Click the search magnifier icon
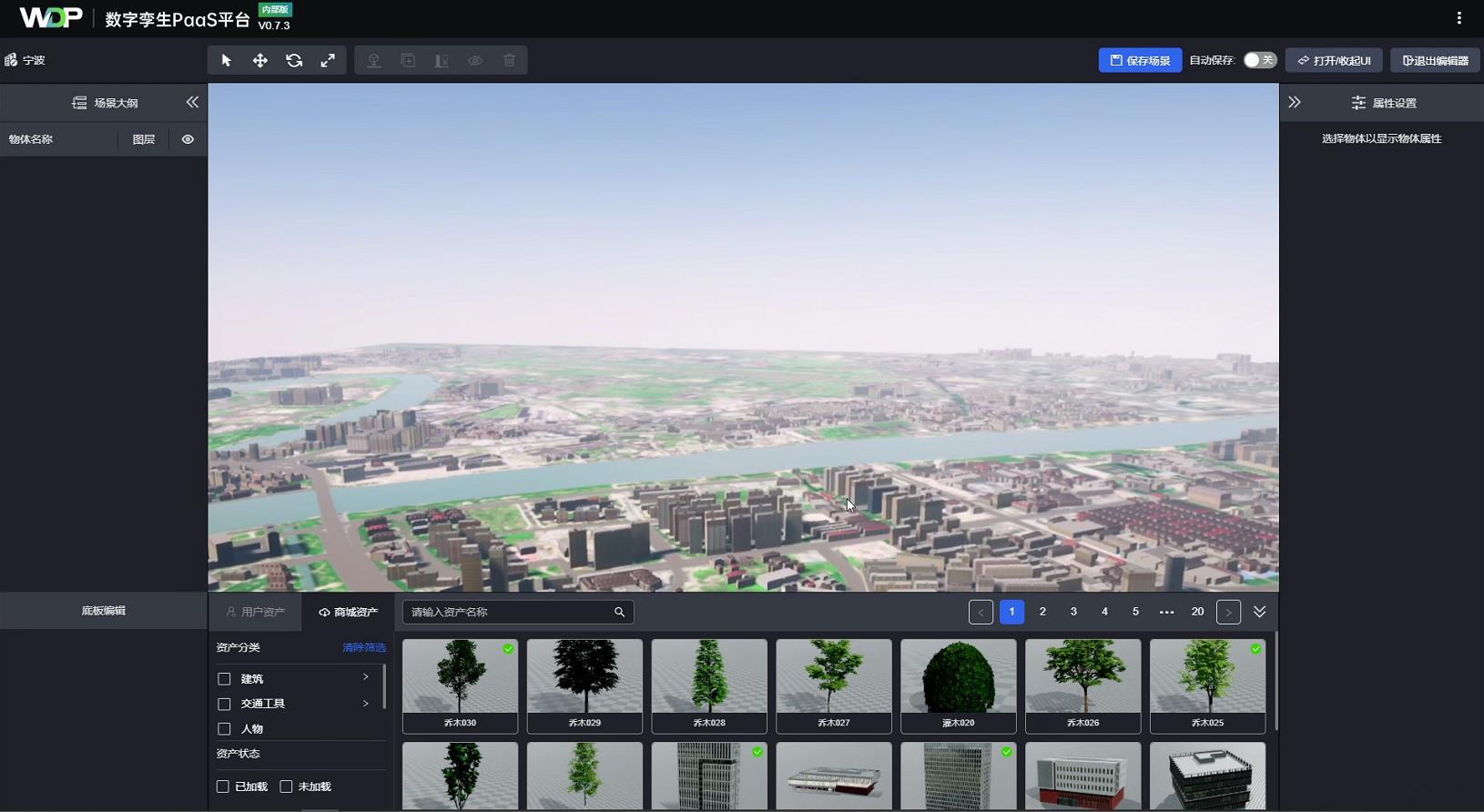1484x812 pixels. click(619, 613)
